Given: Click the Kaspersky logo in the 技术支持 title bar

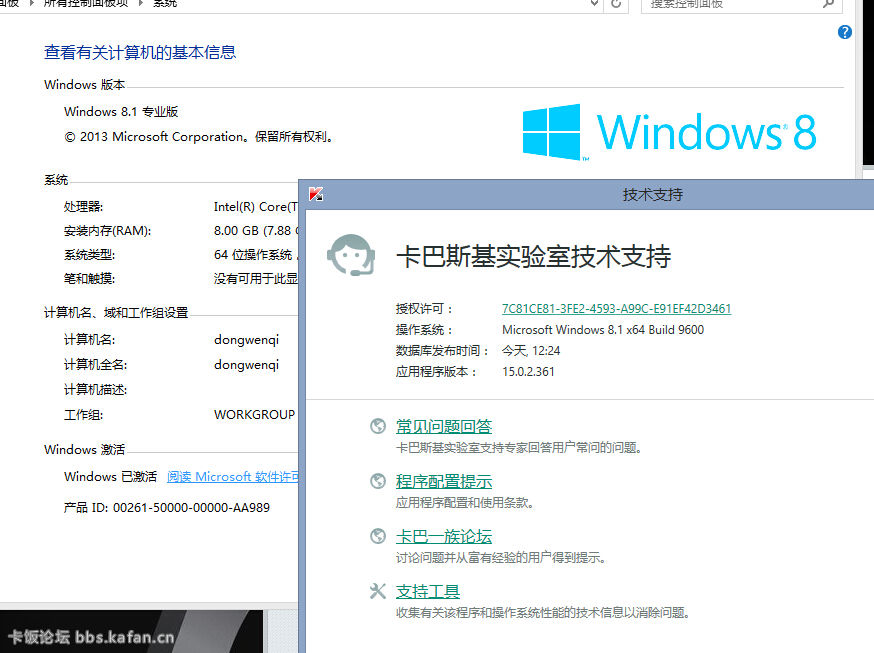Looking at the screenshot, I should (316, 194).
